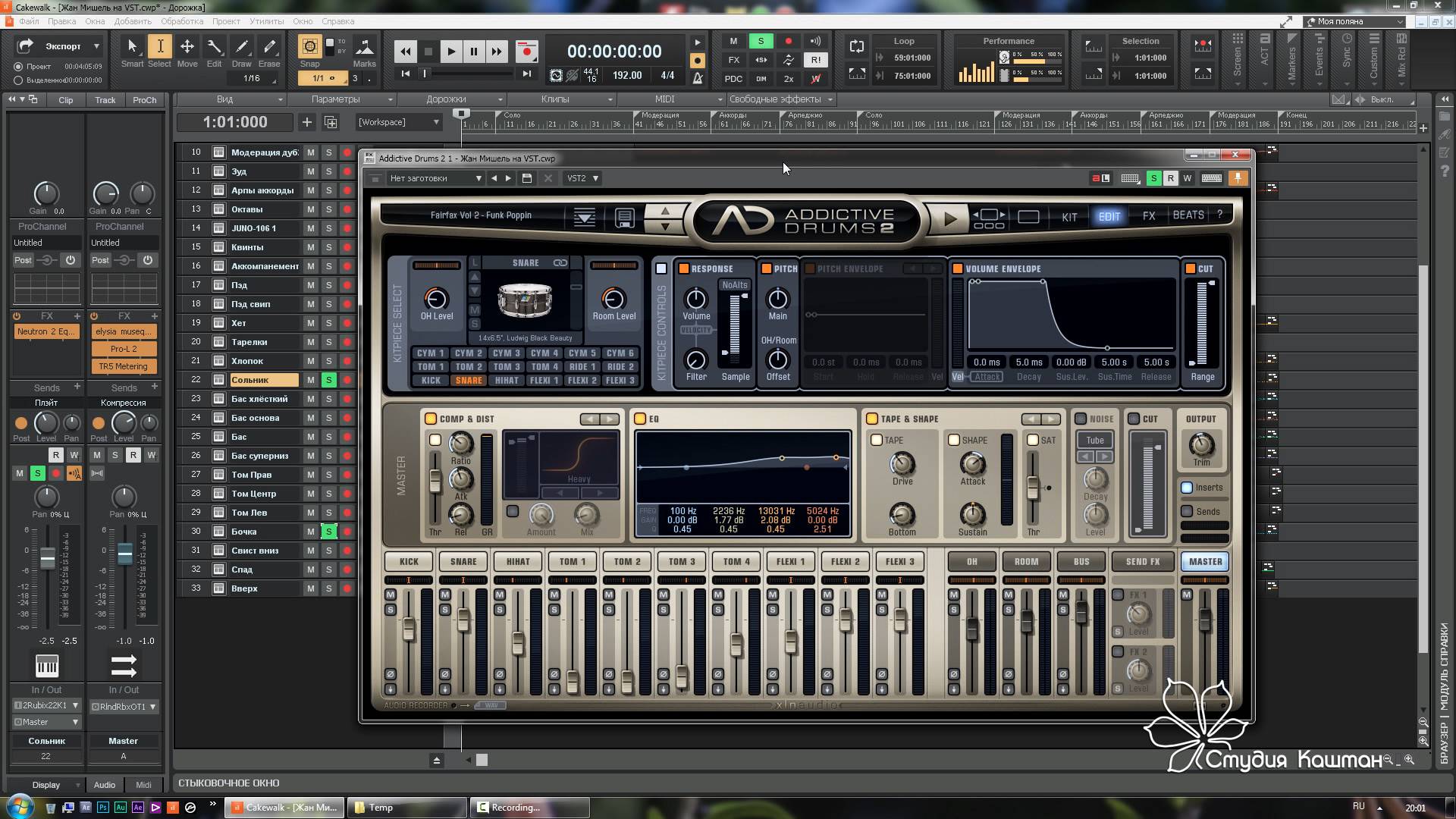The height and width of the screenshot is (819, 1456).
Task: Switch to the BEATS tab
Action: 1188,215
